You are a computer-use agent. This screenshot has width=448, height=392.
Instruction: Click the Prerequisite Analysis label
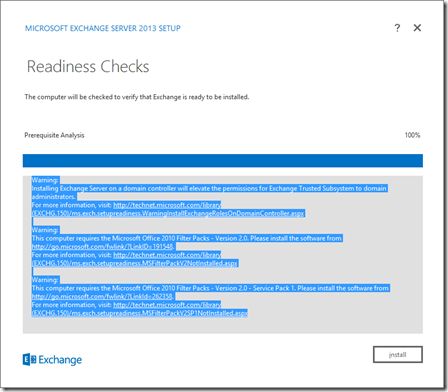point(54,135)
